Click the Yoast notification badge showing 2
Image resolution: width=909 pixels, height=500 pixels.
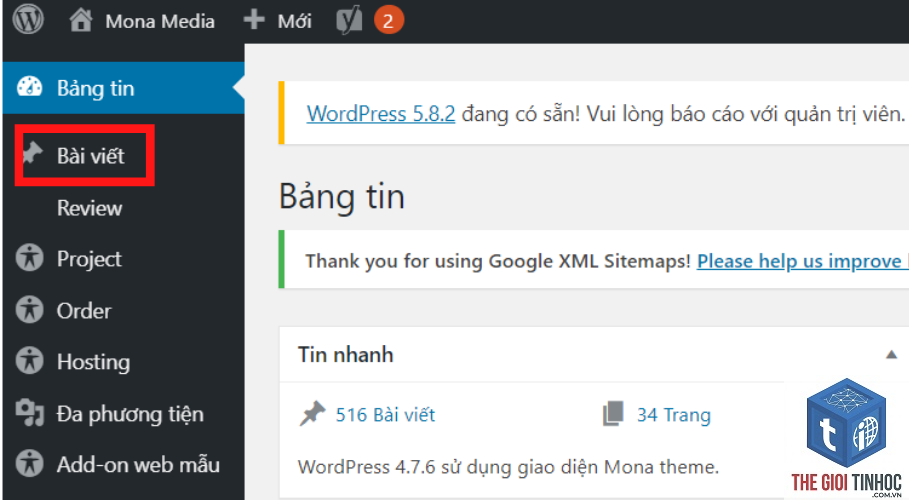(x=388, y=21)
